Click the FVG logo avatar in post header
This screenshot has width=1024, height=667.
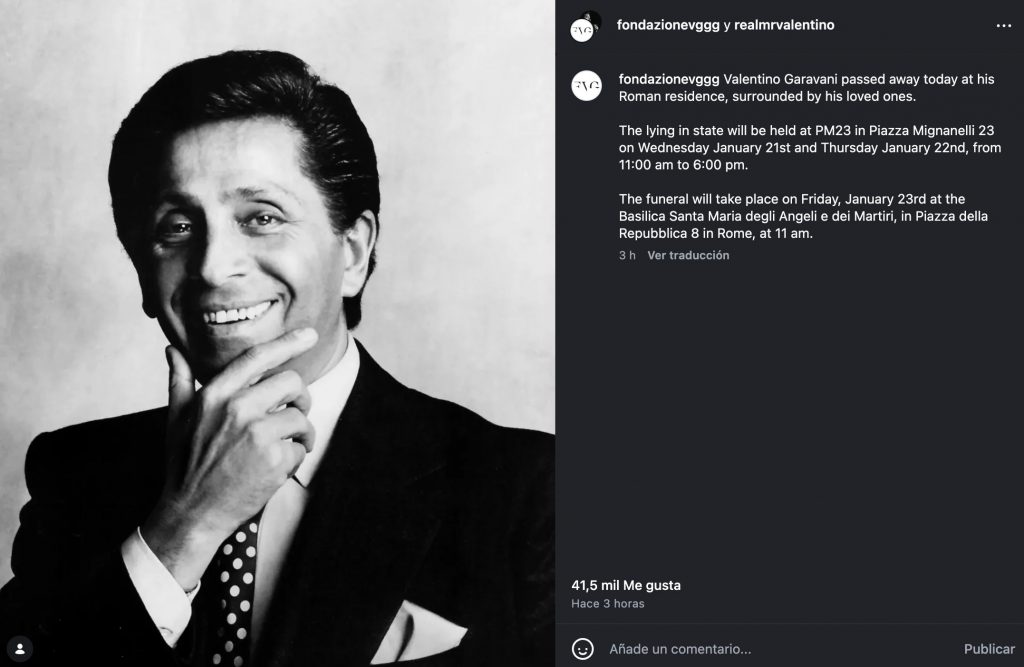click(581, 30)
